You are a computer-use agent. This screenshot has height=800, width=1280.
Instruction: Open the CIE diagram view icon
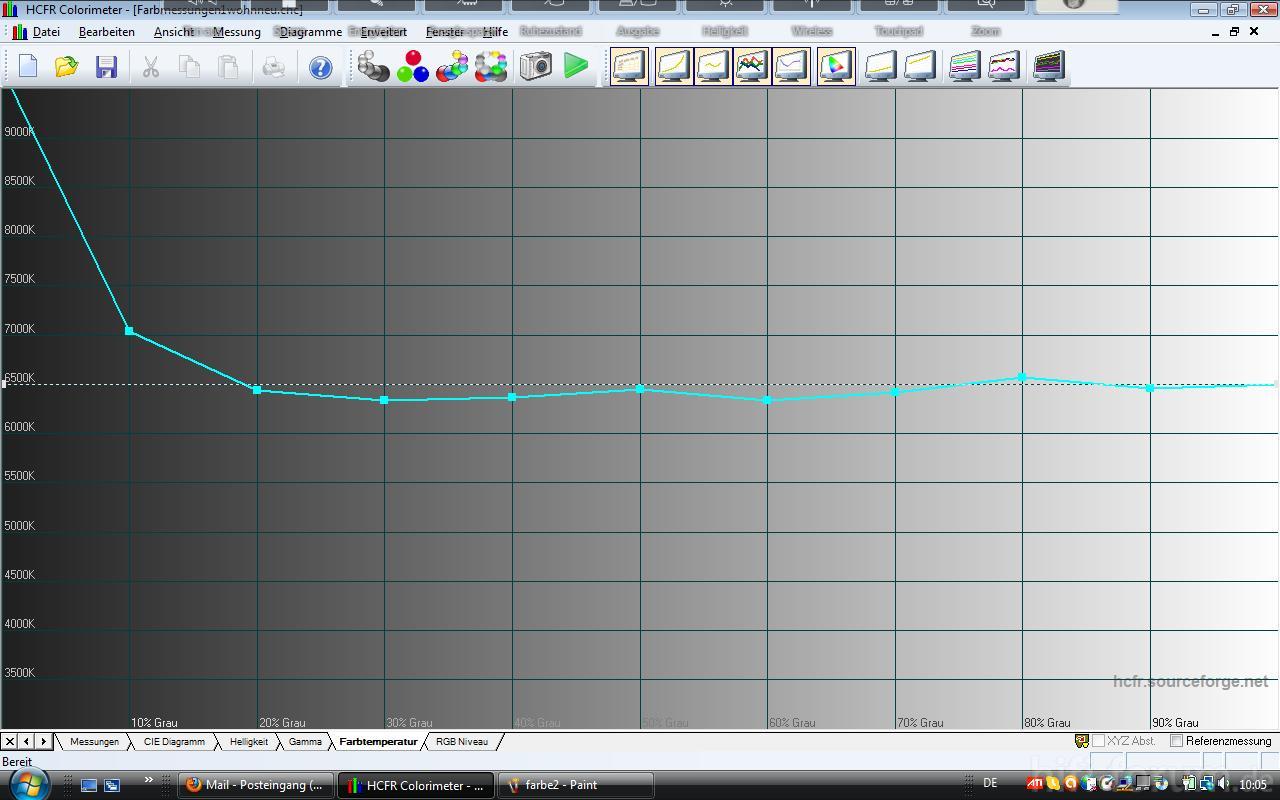835,67
